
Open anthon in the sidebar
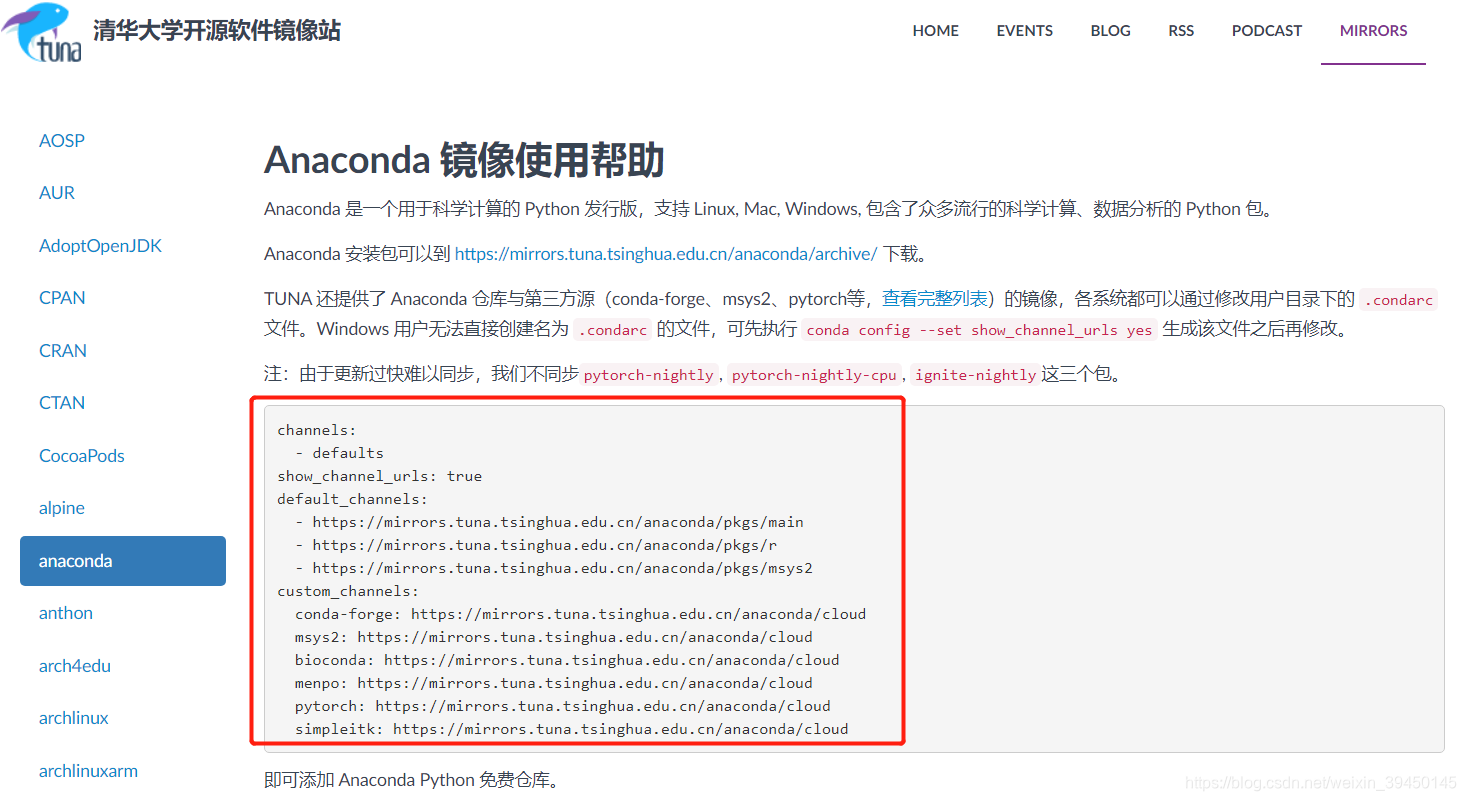(x=66, y=613)
